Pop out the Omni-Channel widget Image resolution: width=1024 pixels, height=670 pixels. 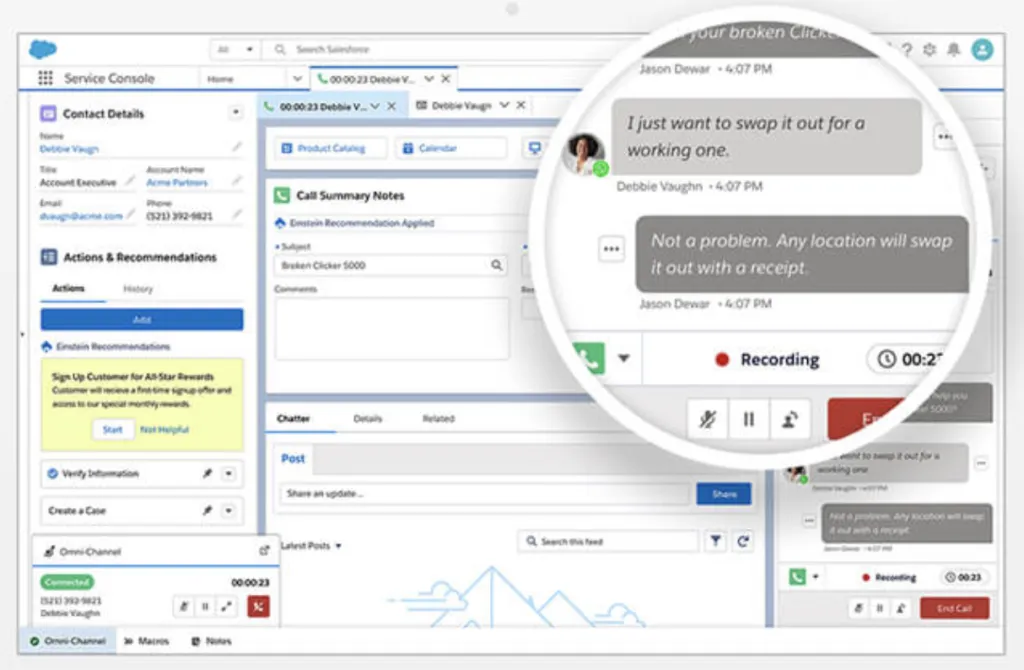[x=264, y=551]
